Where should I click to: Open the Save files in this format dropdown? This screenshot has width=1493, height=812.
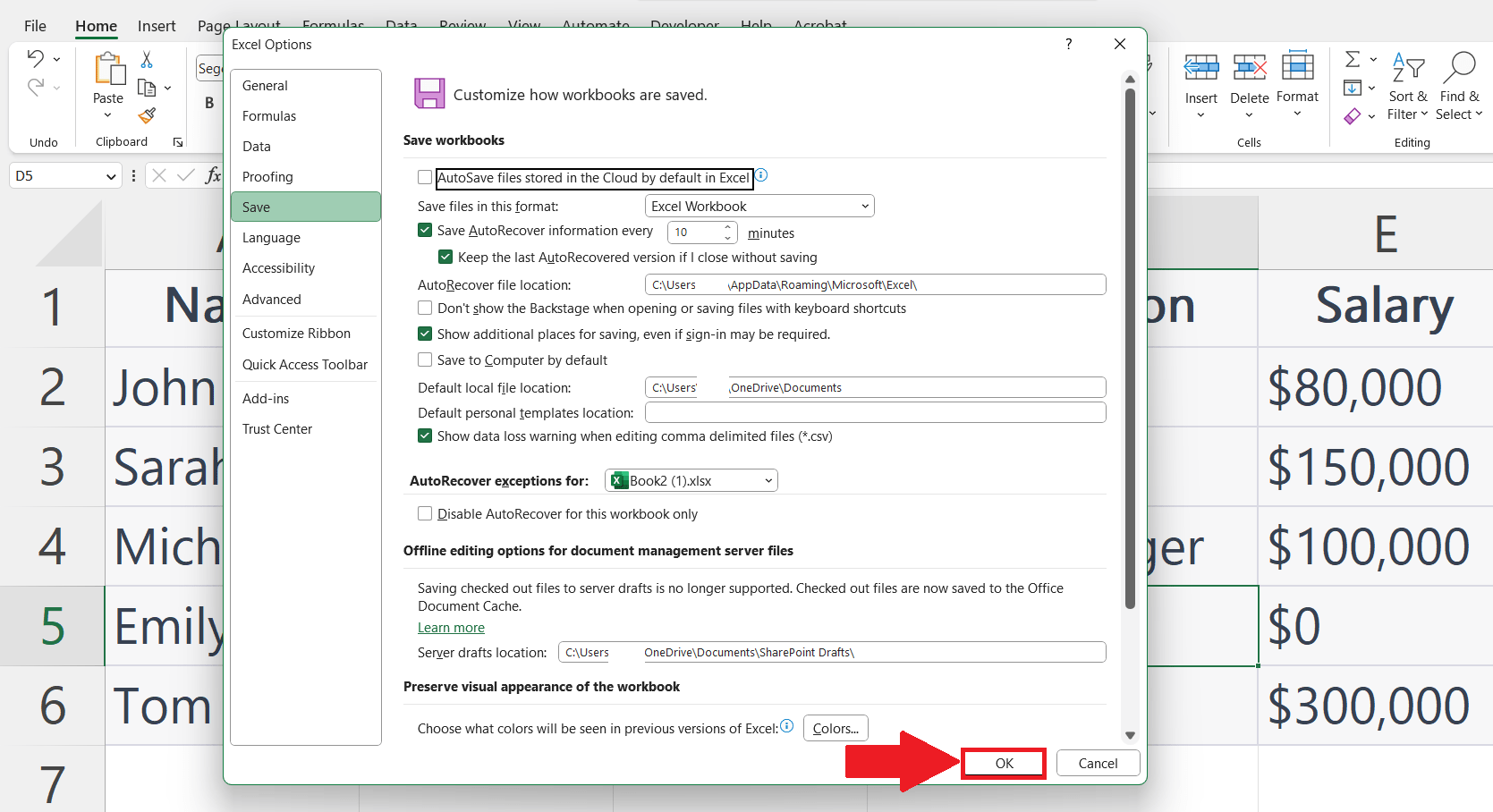click(758, 206)
